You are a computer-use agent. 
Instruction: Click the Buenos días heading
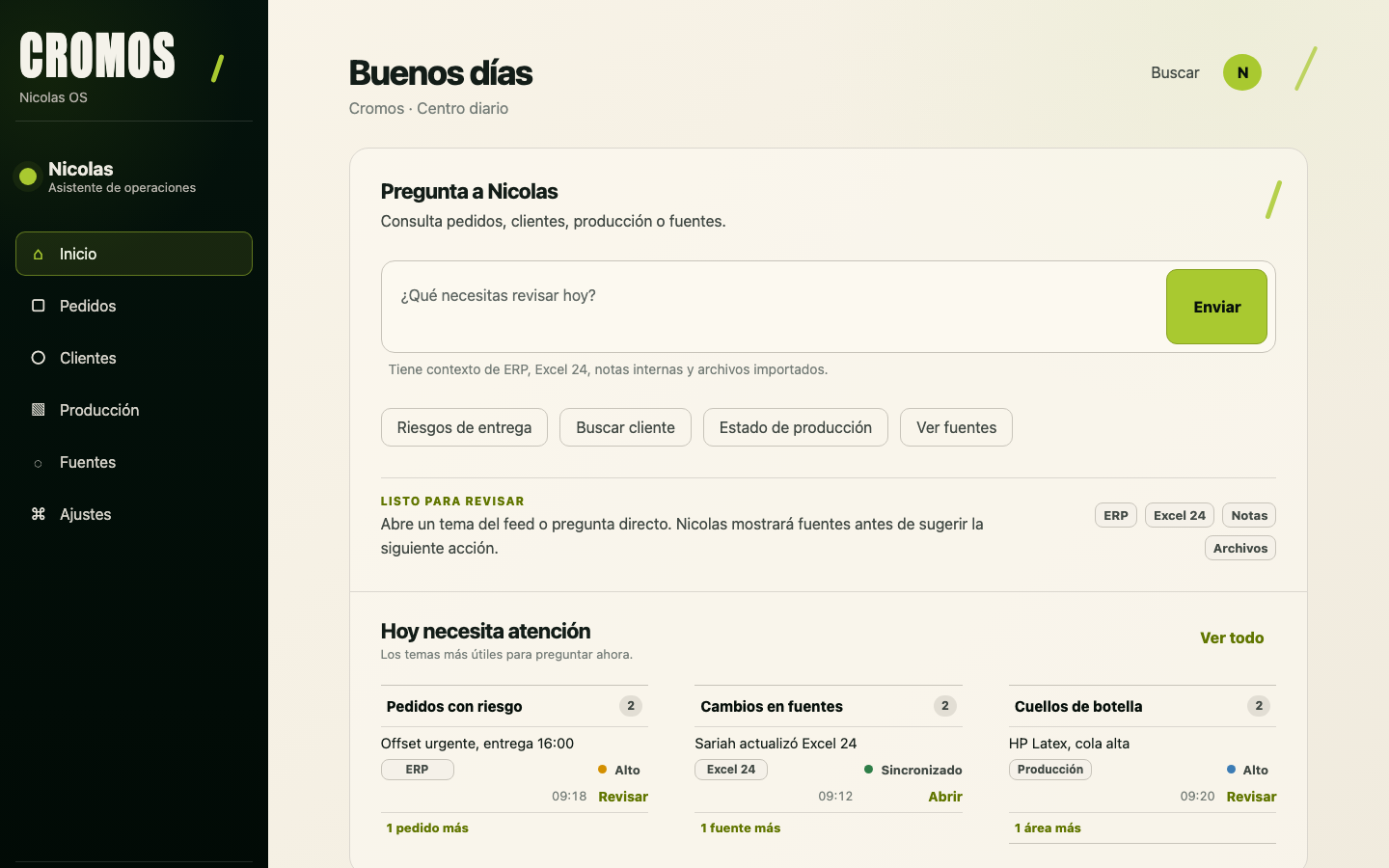pos(441,73)
